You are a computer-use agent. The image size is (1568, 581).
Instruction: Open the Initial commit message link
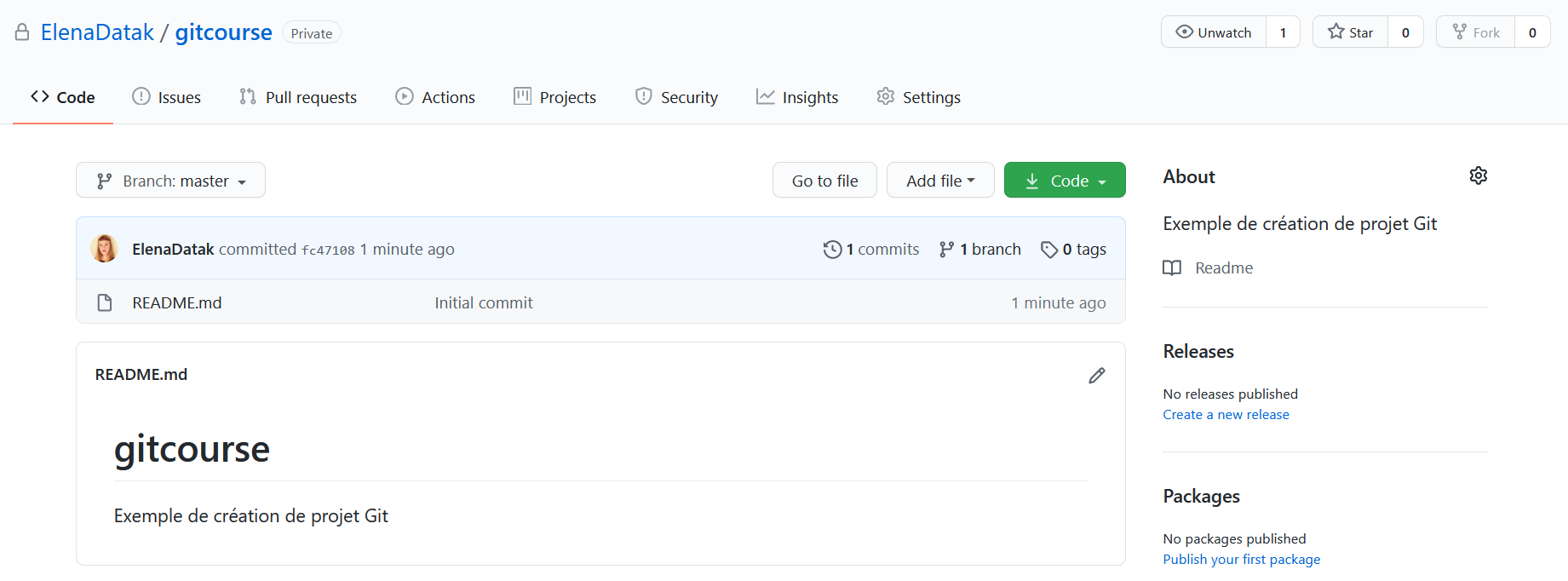click(x=484, y=302)
